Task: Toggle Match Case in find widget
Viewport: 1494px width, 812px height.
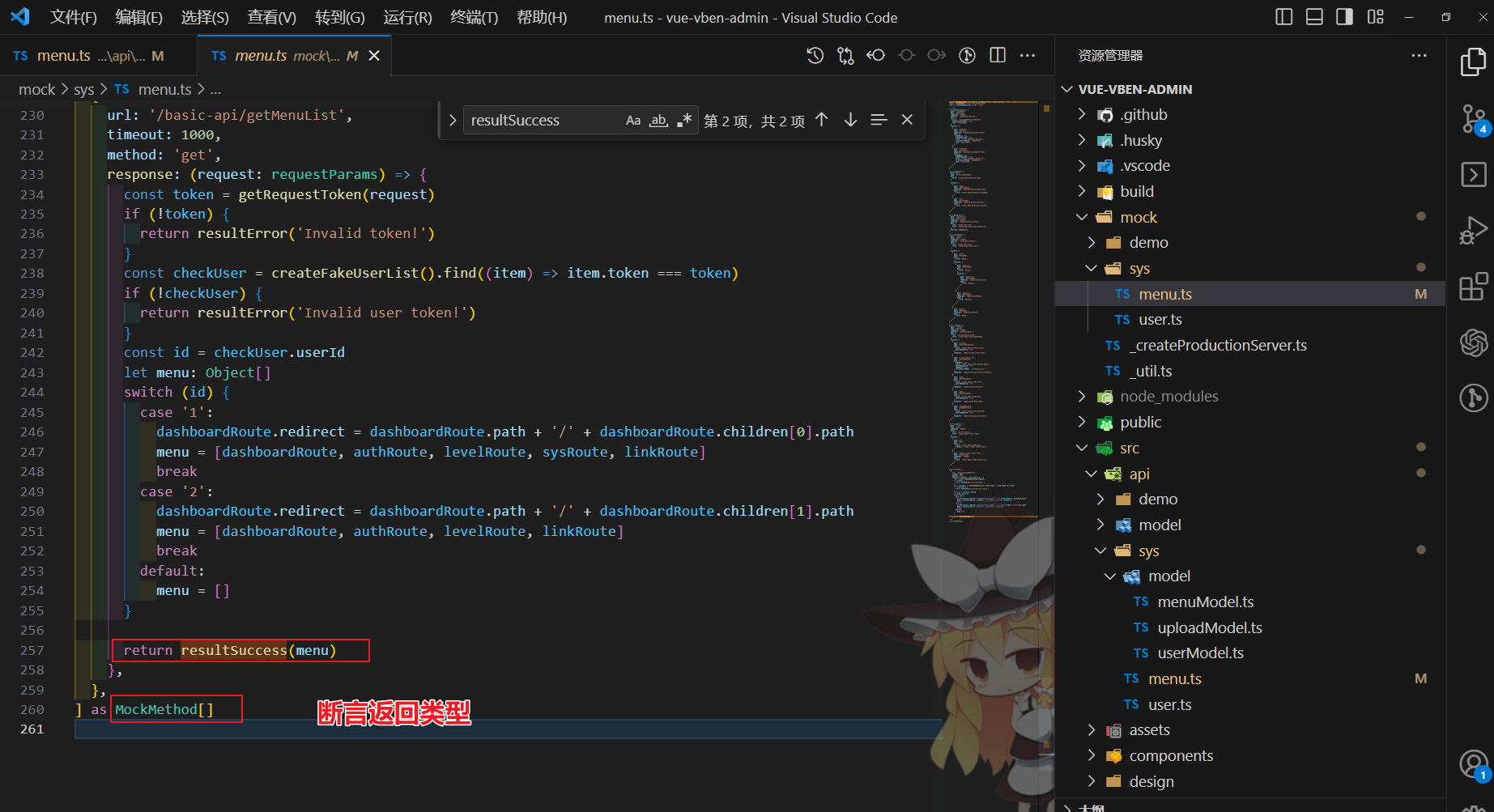Action: point(633,120)
